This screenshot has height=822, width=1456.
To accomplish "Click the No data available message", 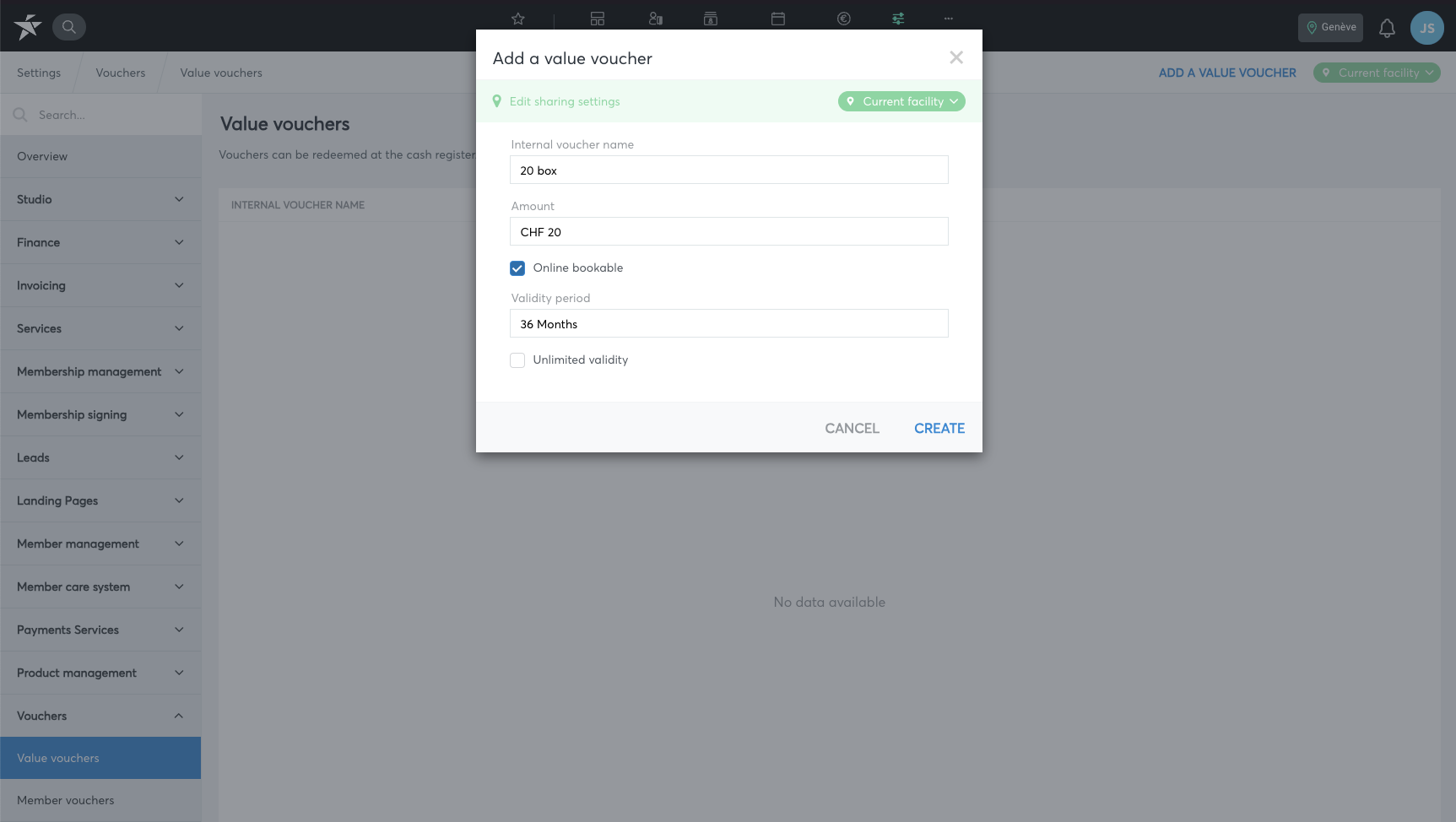I will click(830, 603).
